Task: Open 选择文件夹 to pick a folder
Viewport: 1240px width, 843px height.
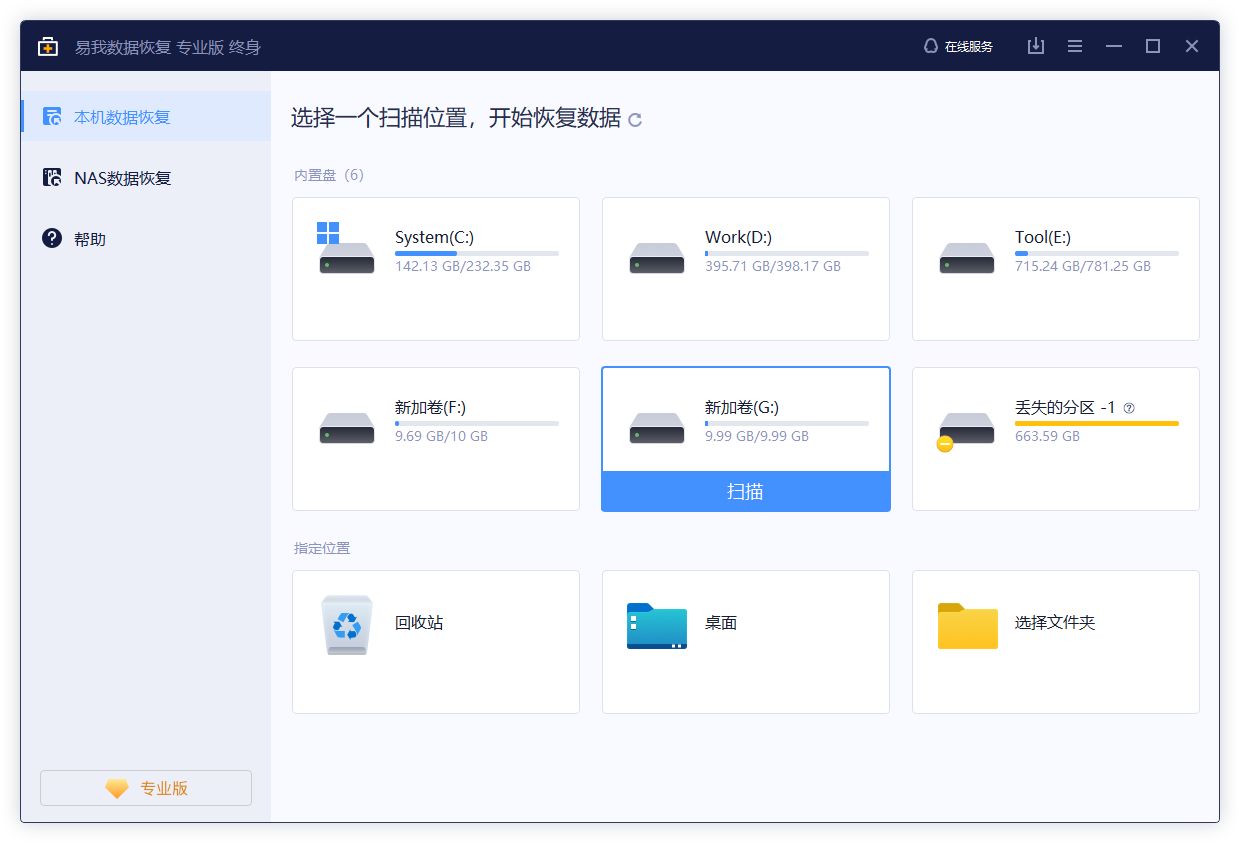Action: (967, 626)
